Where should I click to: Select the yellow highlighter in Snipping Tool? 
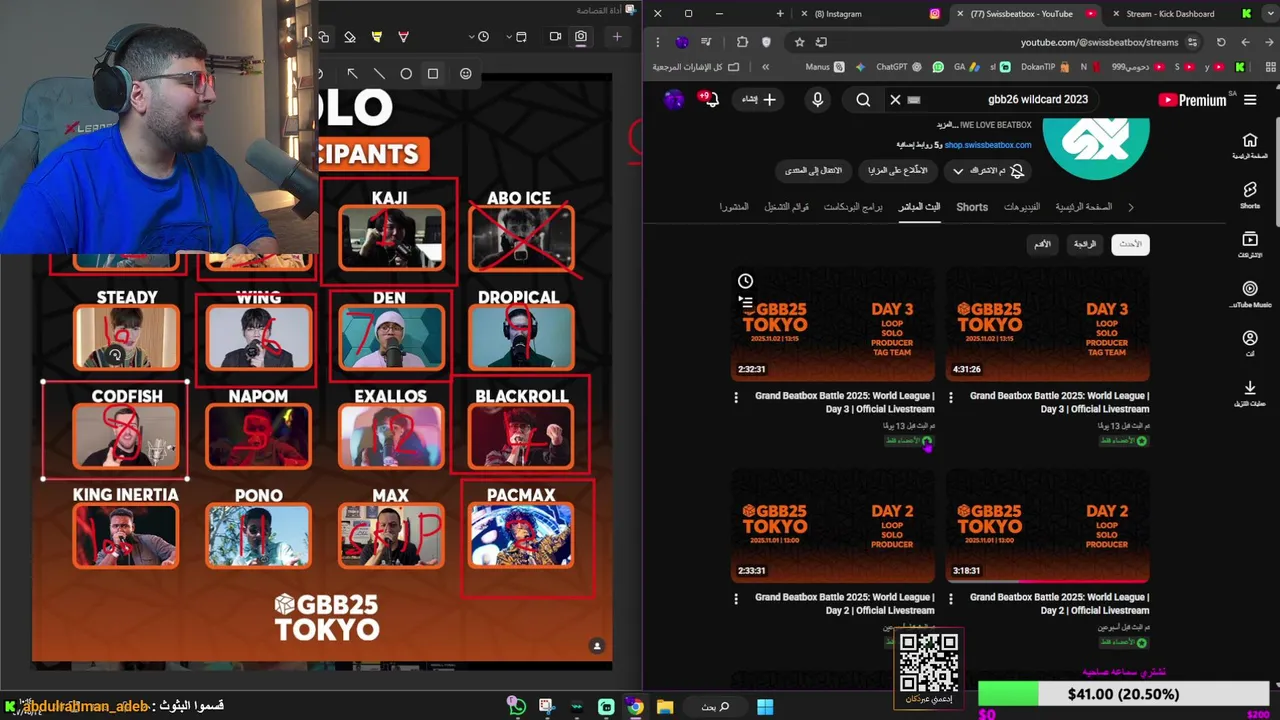click(x=376, y=37)
